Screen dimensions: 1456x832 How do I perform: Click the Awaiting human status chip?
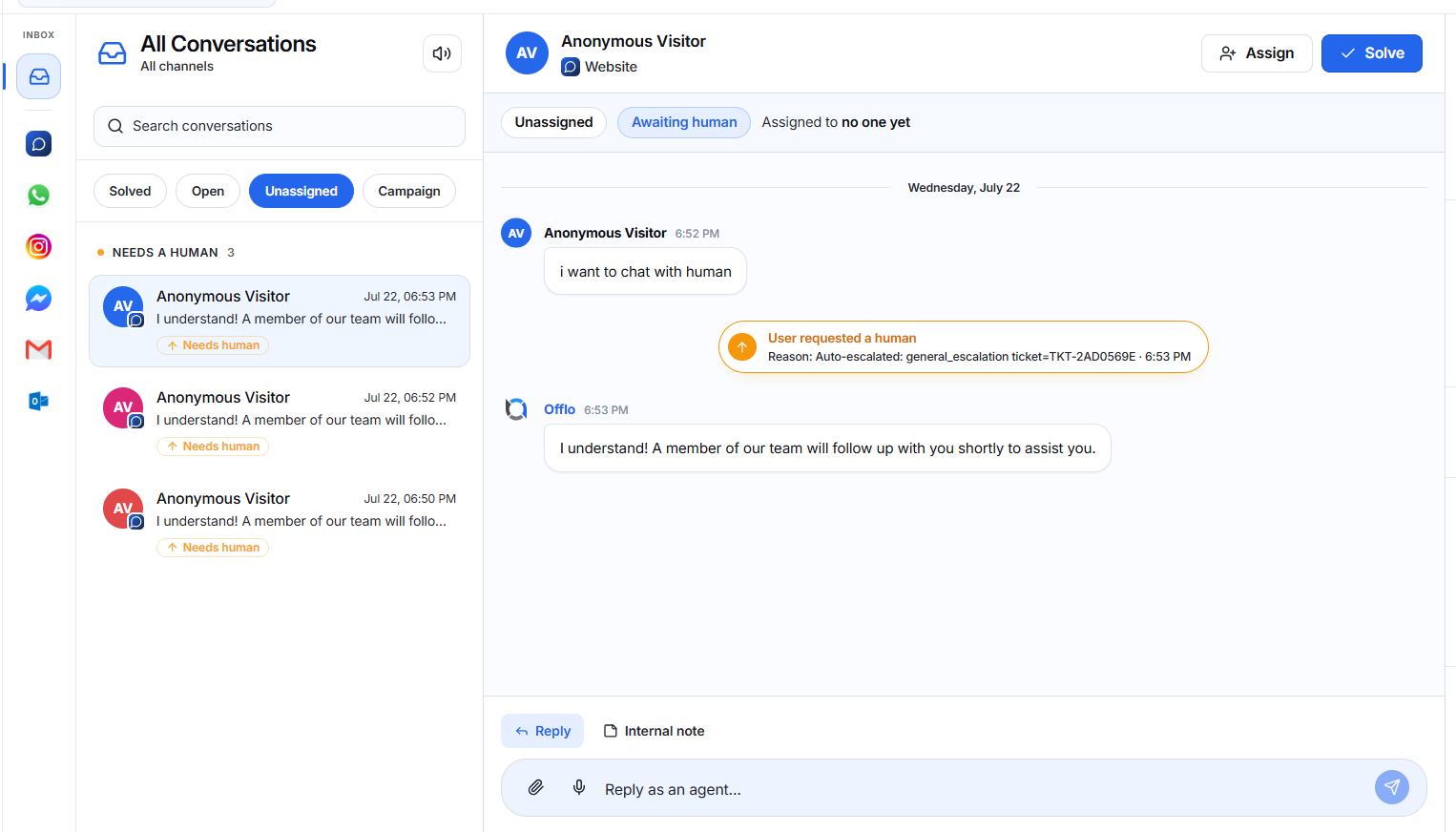(x=684, y=122)
